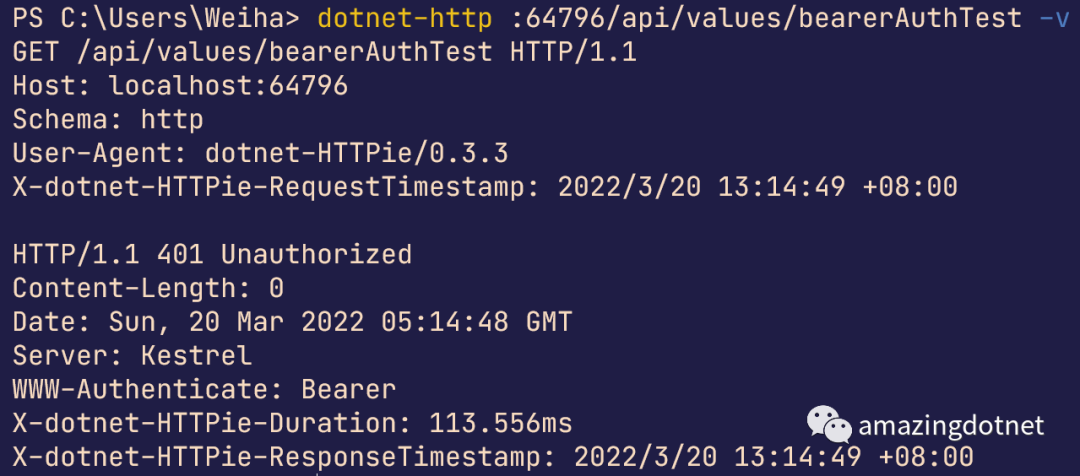Click the RequestTimestamp header value
Image resolution: width=1080 pixels, height=476 pixels.
[x=758, y=187]
